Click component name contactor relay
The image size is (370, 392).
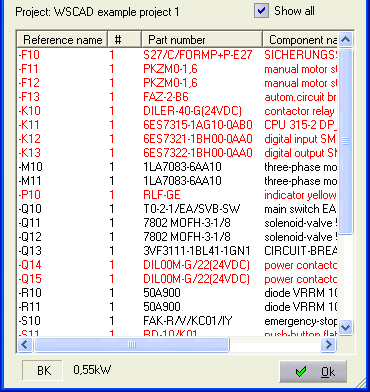(x=299, y=111)
